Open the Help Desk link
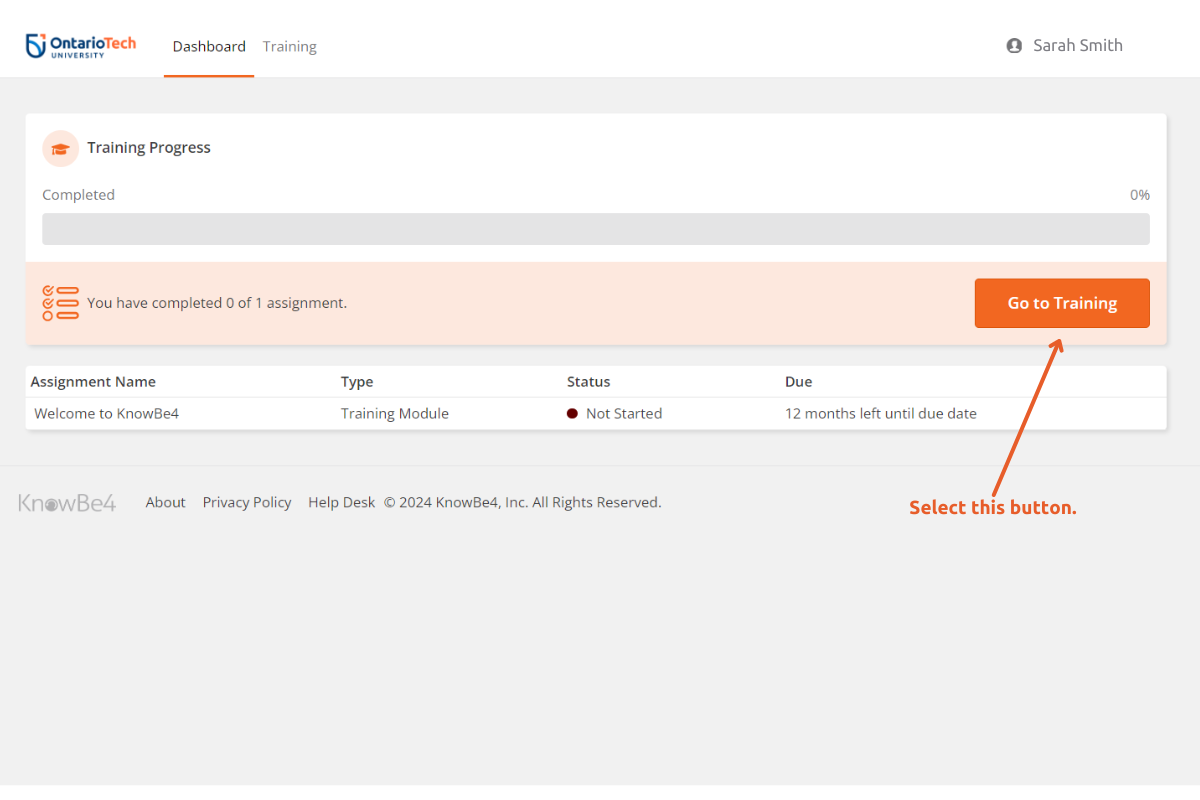The width and height of the screenshot is (1200, 800). [341, 503]
